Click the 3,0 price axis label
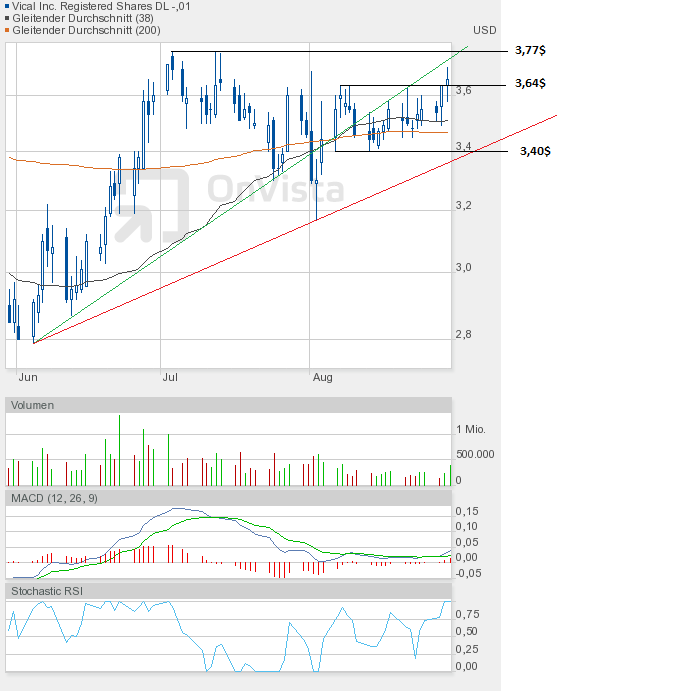Screen dimensions: 683x691 pos(463,267)
